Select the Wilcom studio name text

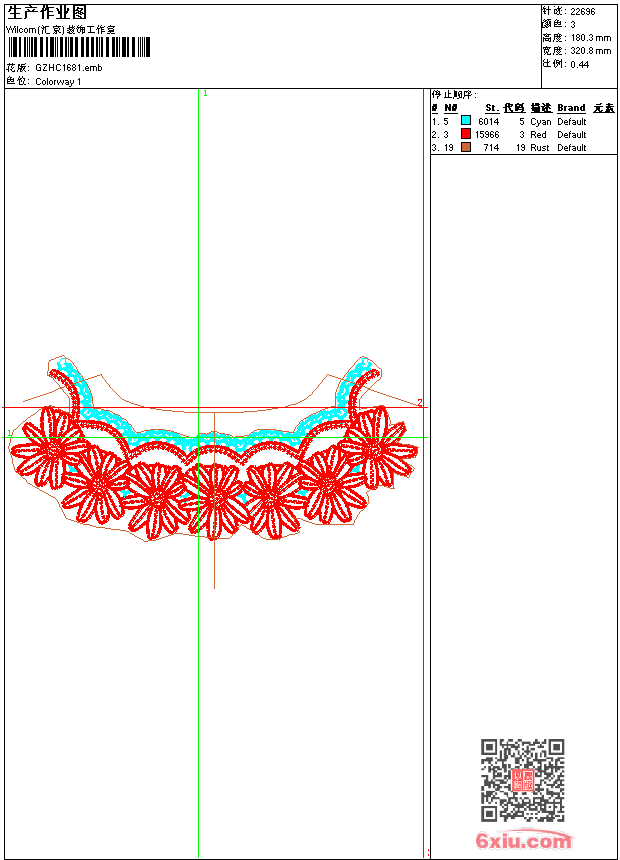tap(61, 30)
